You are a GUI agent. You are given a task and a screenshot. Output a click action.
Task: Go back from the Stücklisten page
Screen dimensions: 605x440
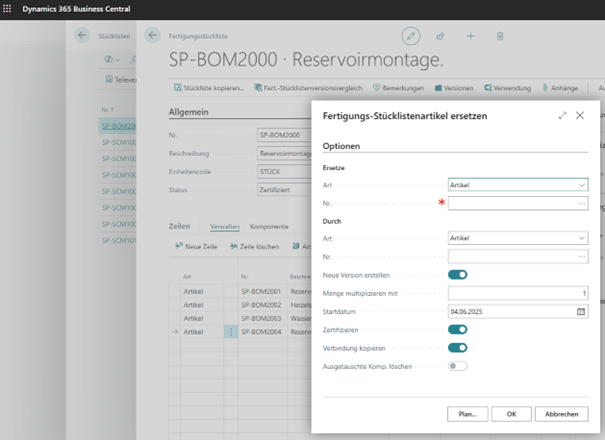click(x=82, y=36)
